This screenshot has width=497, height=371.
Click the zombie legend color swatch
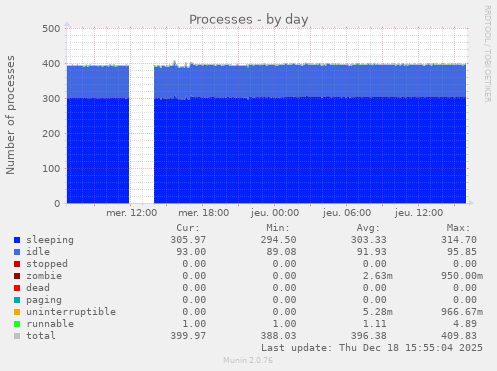pos(17,276)
